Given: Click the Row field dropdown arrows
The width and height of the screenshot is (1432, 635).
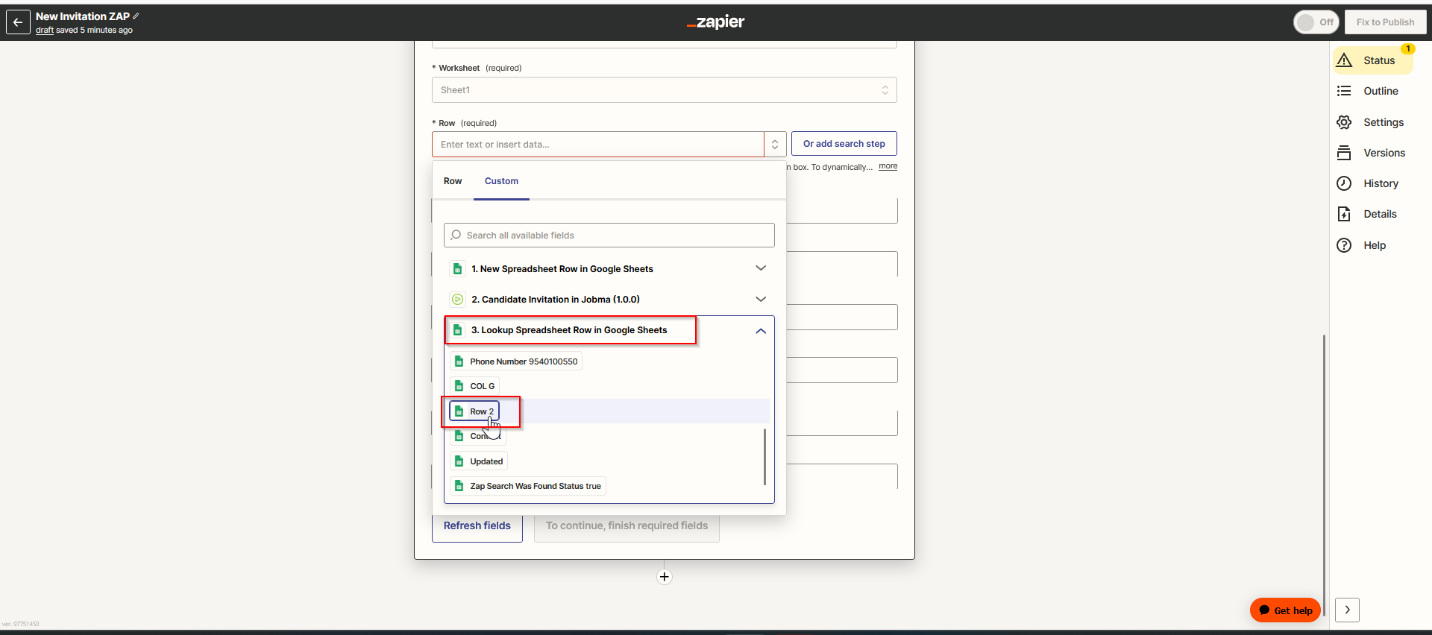Looking at the screenshot, I should [775, 144].
